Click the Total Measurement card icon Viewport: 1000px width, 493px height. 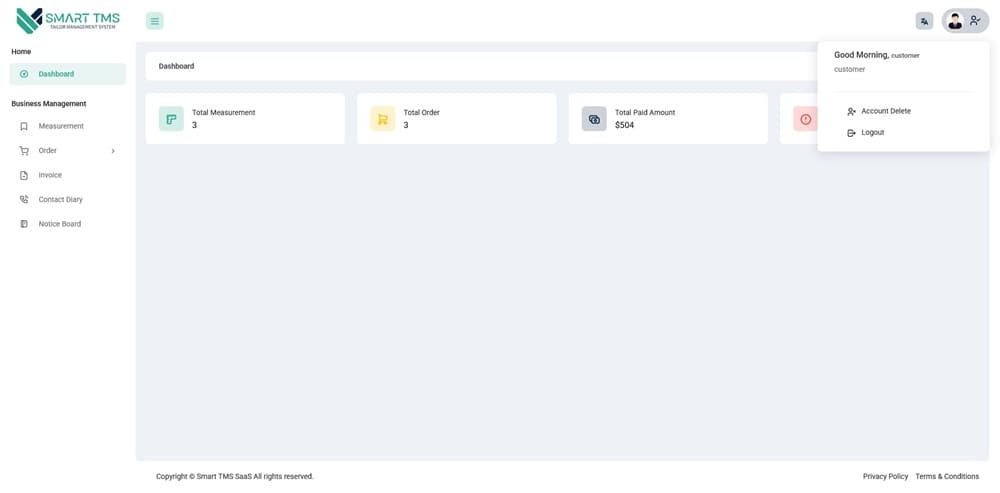click(x=171, y=119)
